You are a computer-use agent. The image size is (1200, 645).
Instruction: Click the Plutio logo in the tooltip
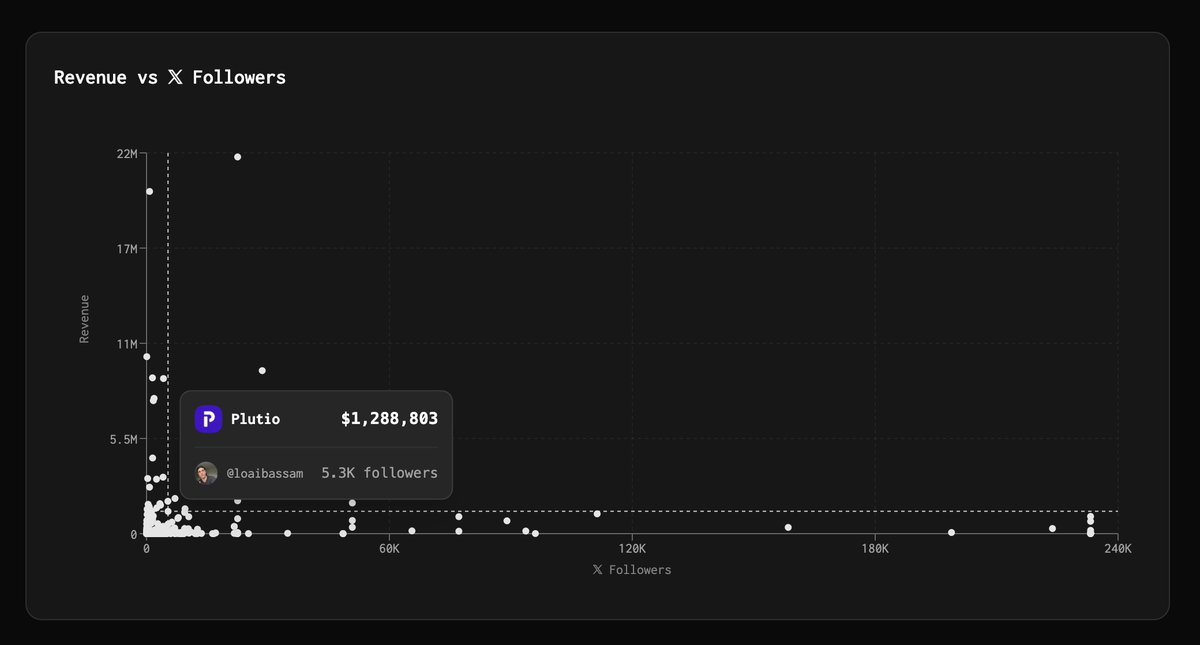tap(206, 419)
